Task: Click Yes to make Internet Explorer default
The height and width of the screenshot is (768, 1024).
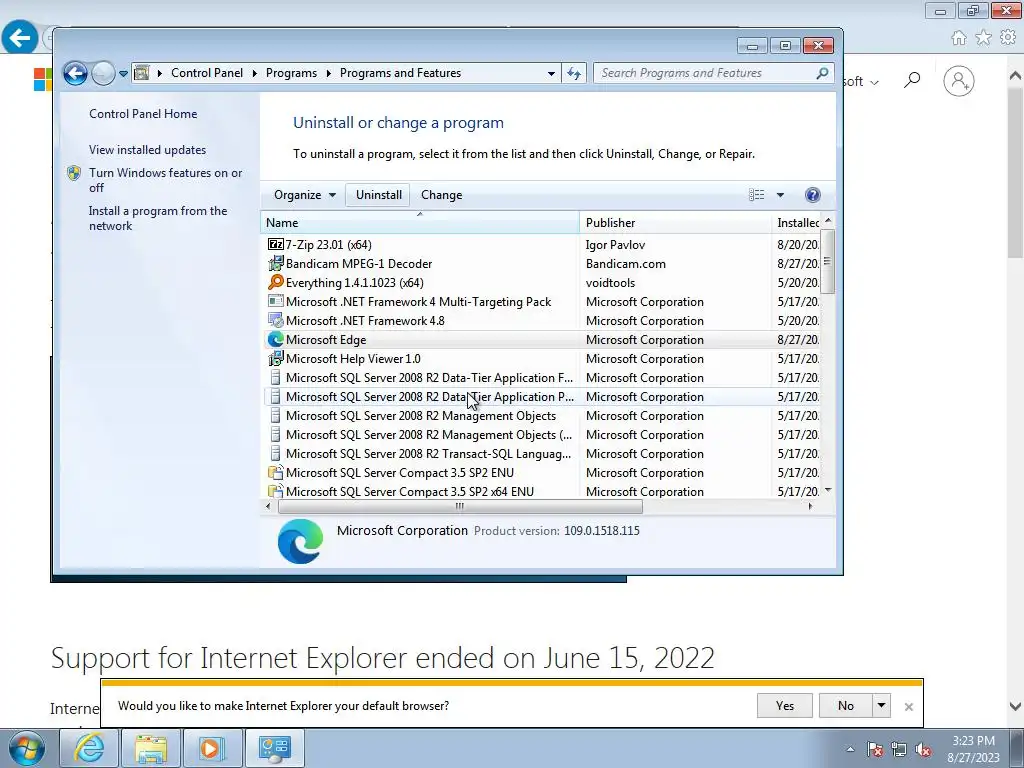Action: [x=784, y=705]
